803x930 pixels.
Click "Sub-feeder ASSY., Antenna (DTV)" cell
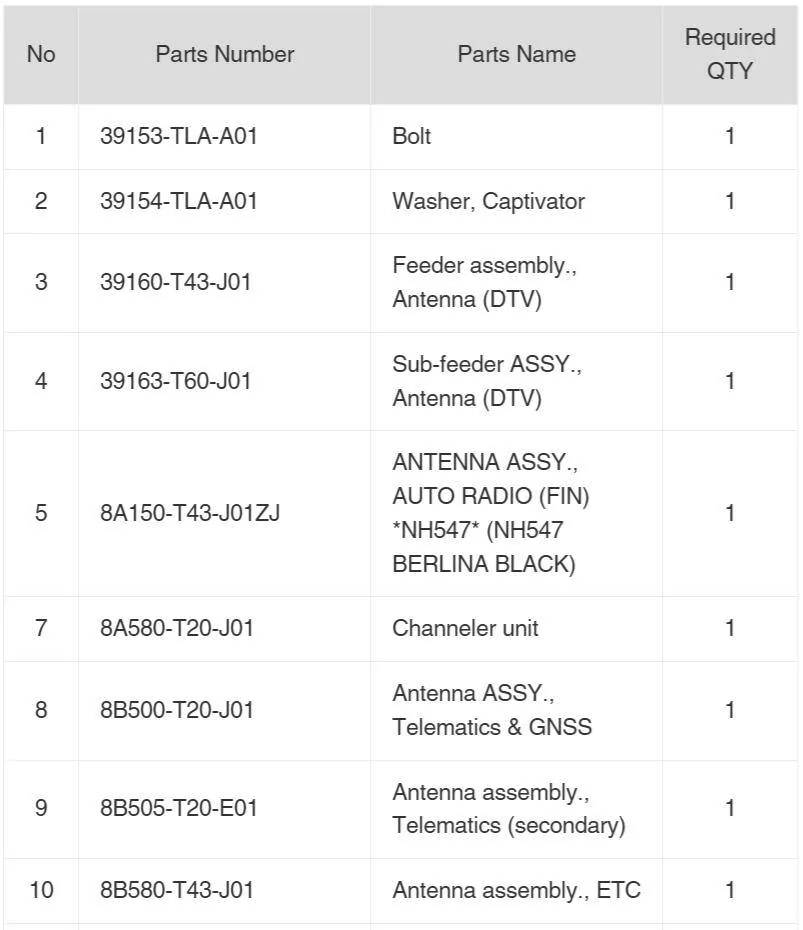pos(517,381)
